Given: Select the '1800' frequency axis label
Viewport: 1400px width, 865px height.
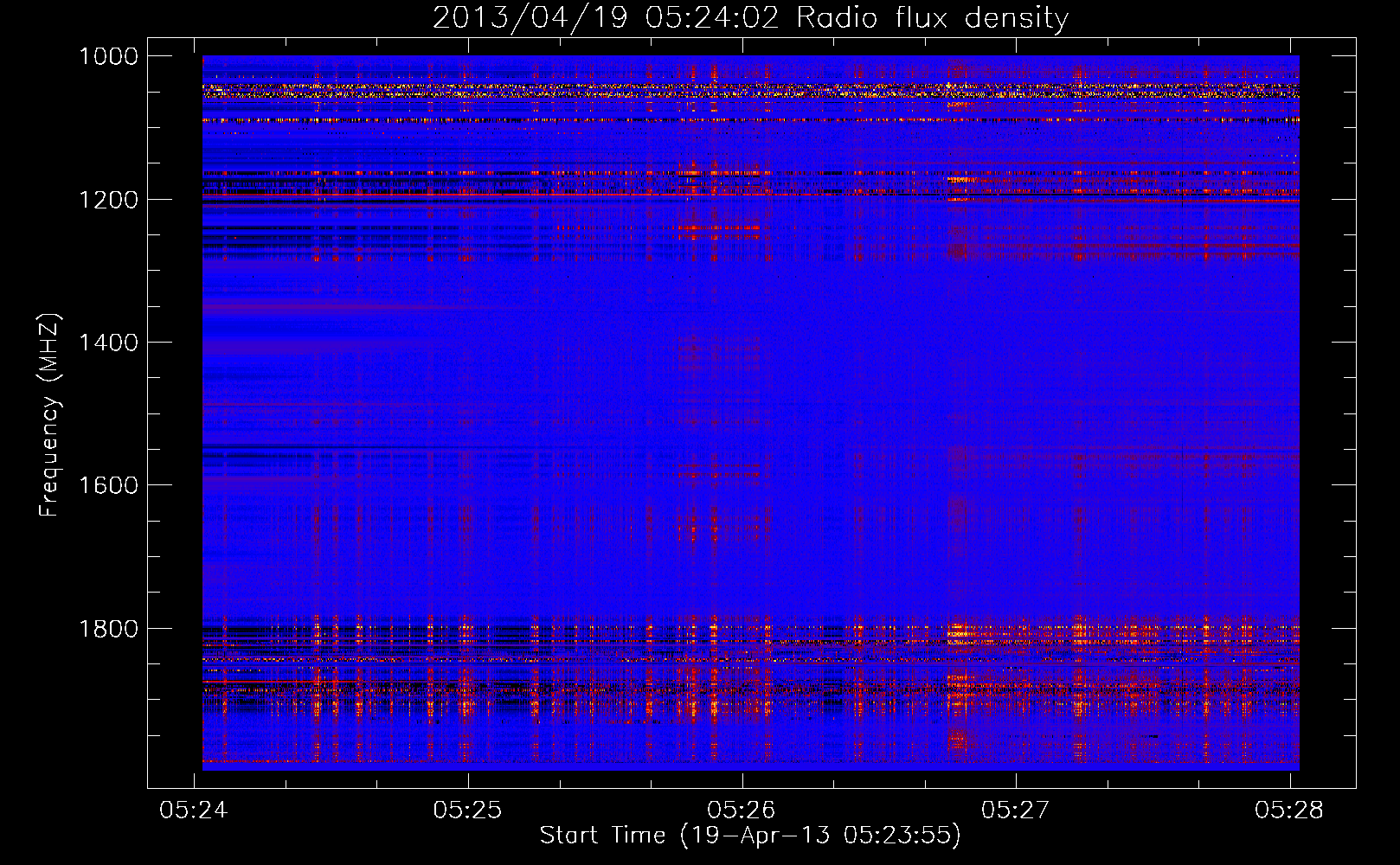Looking at the screenshot, I should point(108,629).
